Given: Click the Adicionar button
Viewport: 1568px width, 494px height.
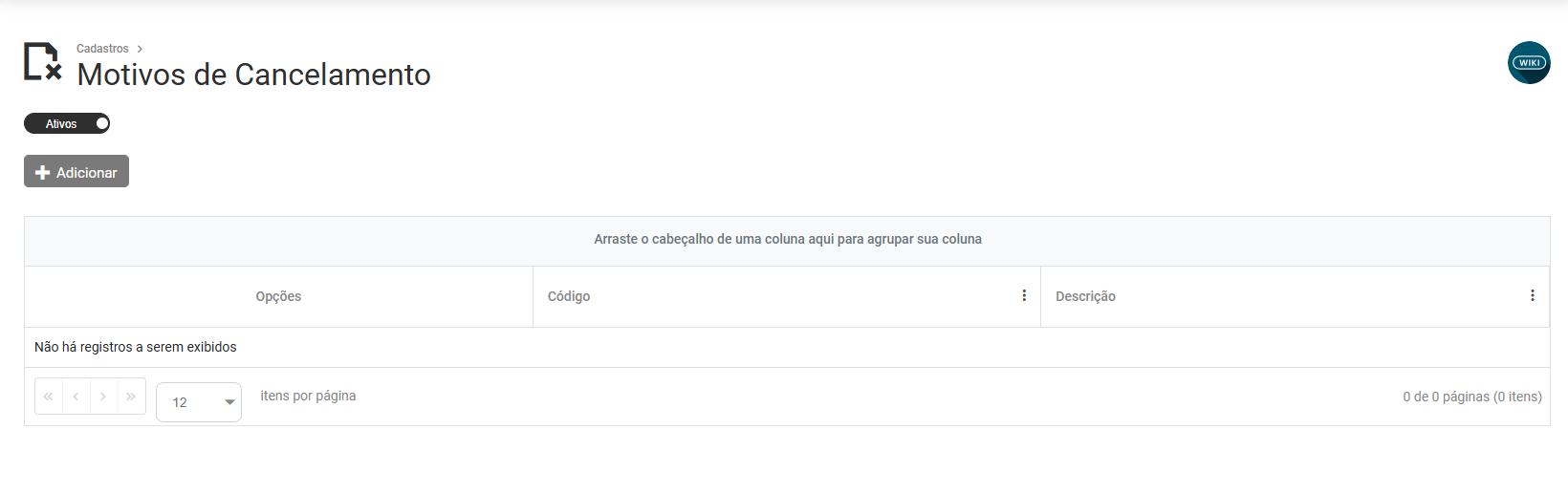Looking at the screenshot, I should 76,172.
